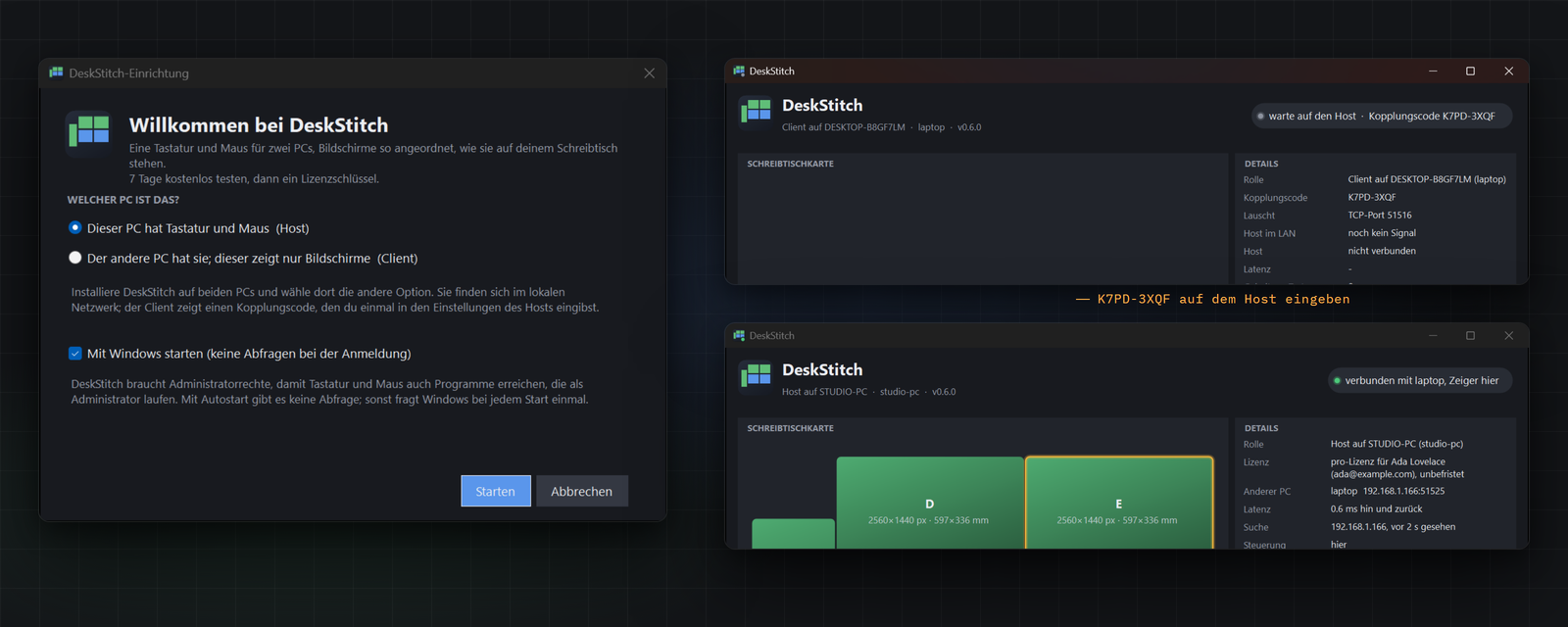Click the DETAILS header in the Client window

(x=1261, y=164)
